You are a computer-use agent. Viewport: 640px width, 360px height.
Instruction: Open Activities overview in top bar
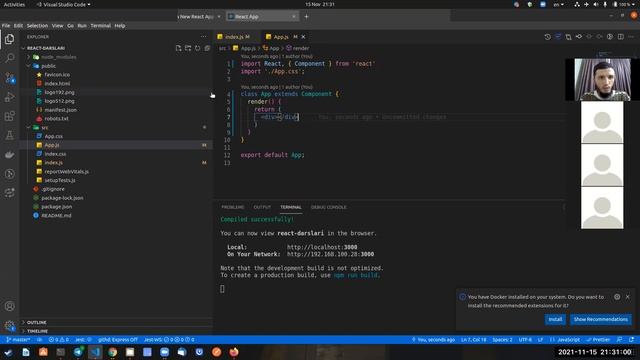tap(14, 4)
